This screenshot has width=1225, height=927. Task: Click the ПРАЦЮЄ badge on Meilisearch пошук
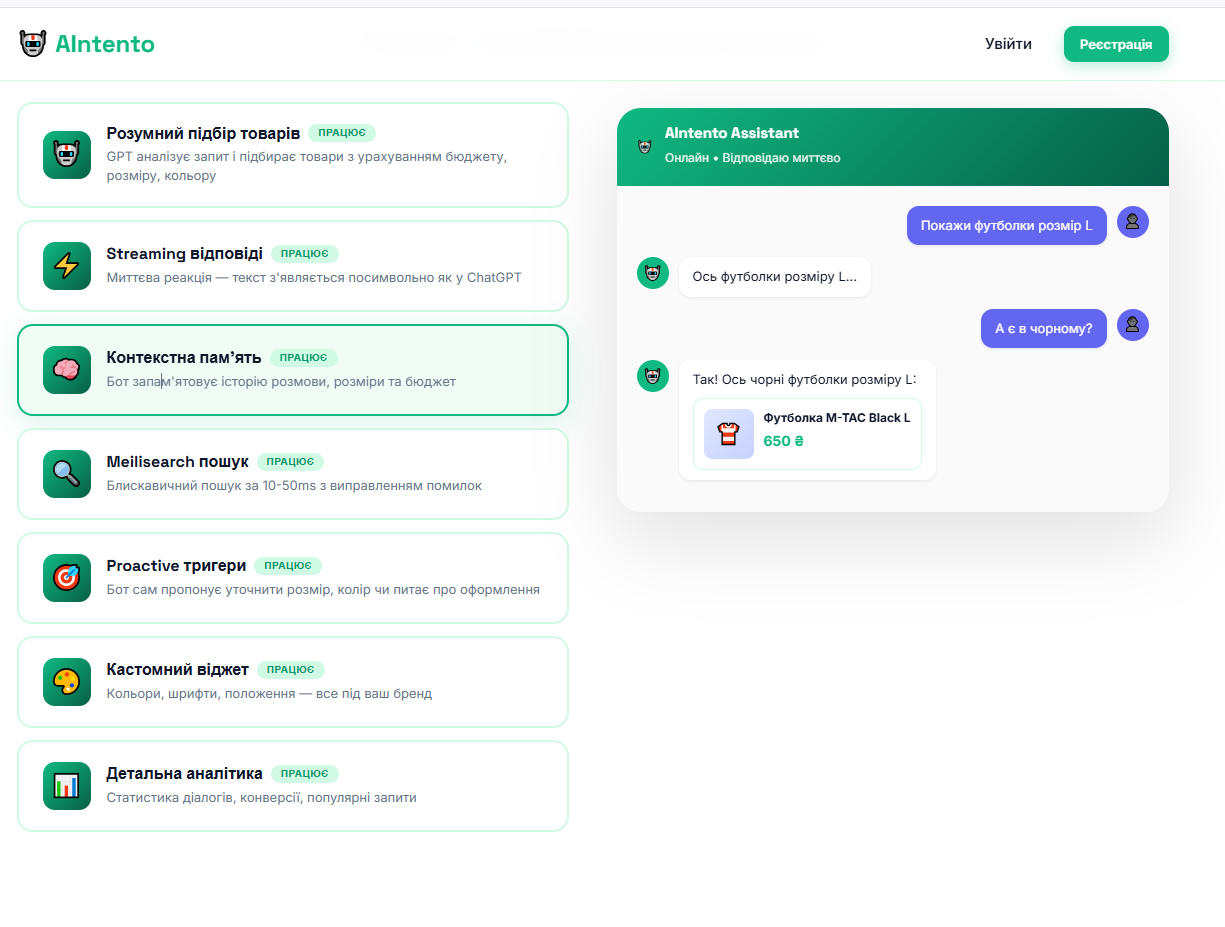[290, 461]
